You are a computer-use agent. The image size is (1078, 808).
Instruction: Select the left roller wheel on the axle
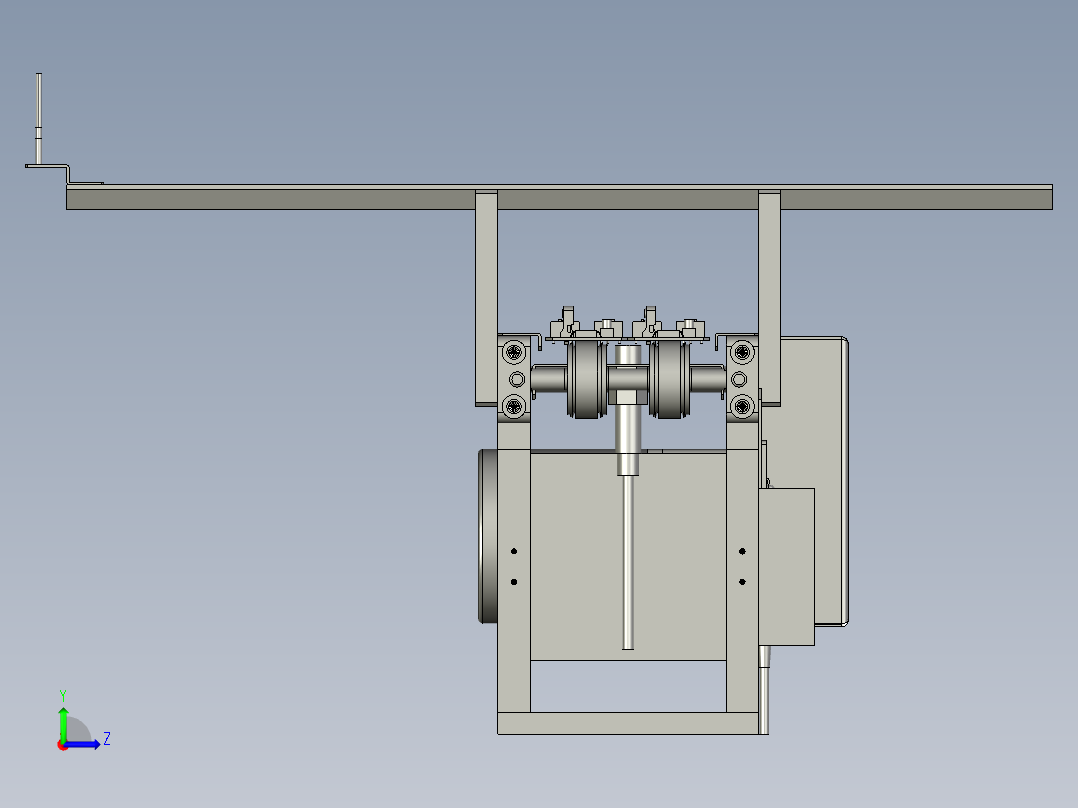point(586,379)
